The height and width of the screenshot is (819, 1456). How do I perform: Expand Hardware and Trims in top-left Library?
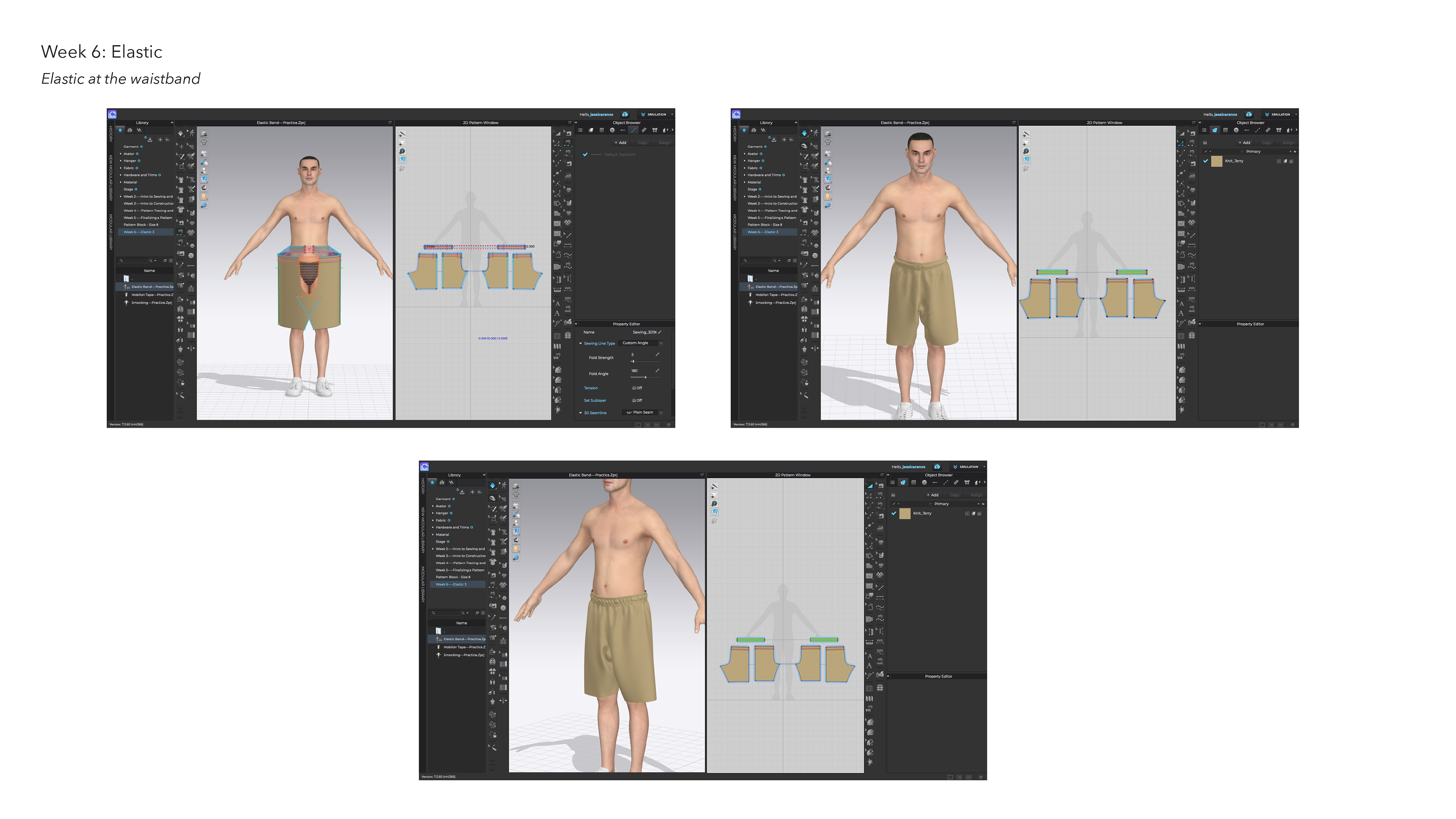coord(121,175)
